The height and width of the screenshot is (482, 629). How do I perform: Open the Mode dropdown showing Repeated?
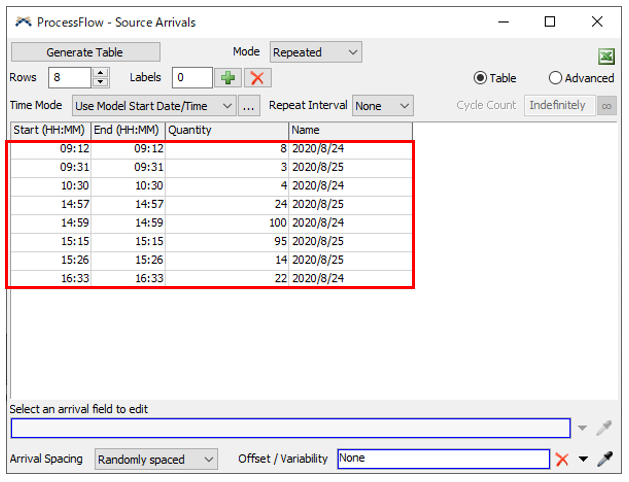[315, 52]
